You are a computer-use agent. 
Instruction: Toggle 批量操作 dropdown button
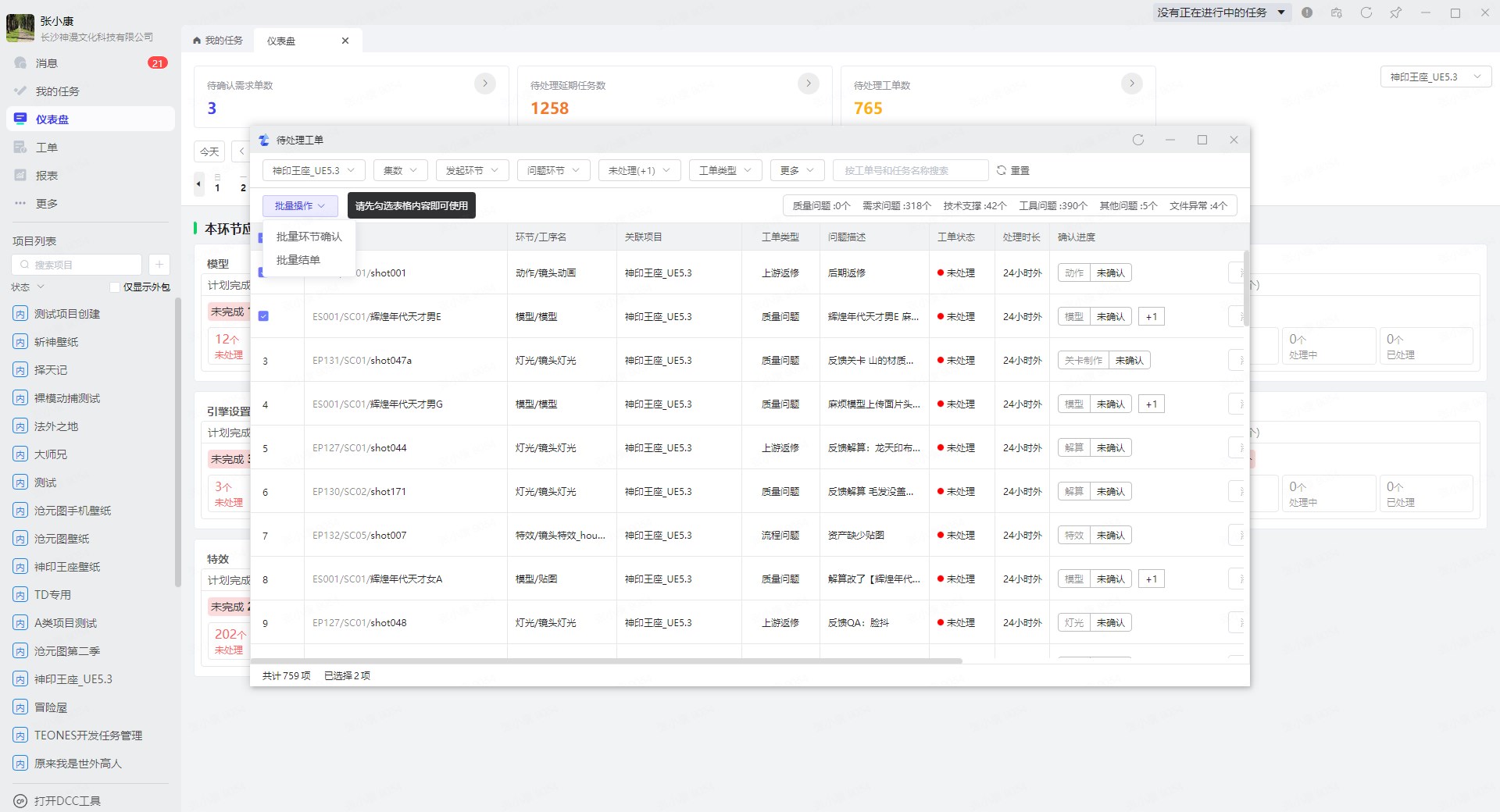pyautogui.click(x=300, y=205)
